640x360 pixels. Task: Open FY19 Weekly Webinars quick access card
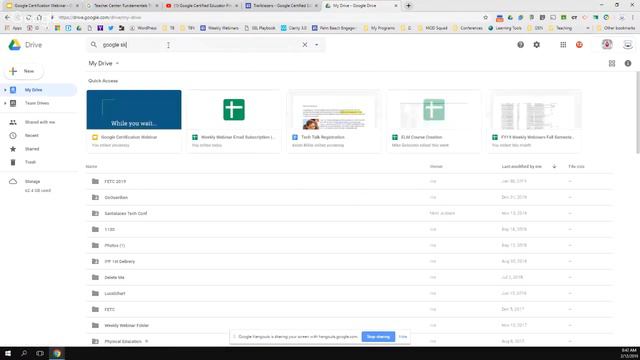point(534,121)
